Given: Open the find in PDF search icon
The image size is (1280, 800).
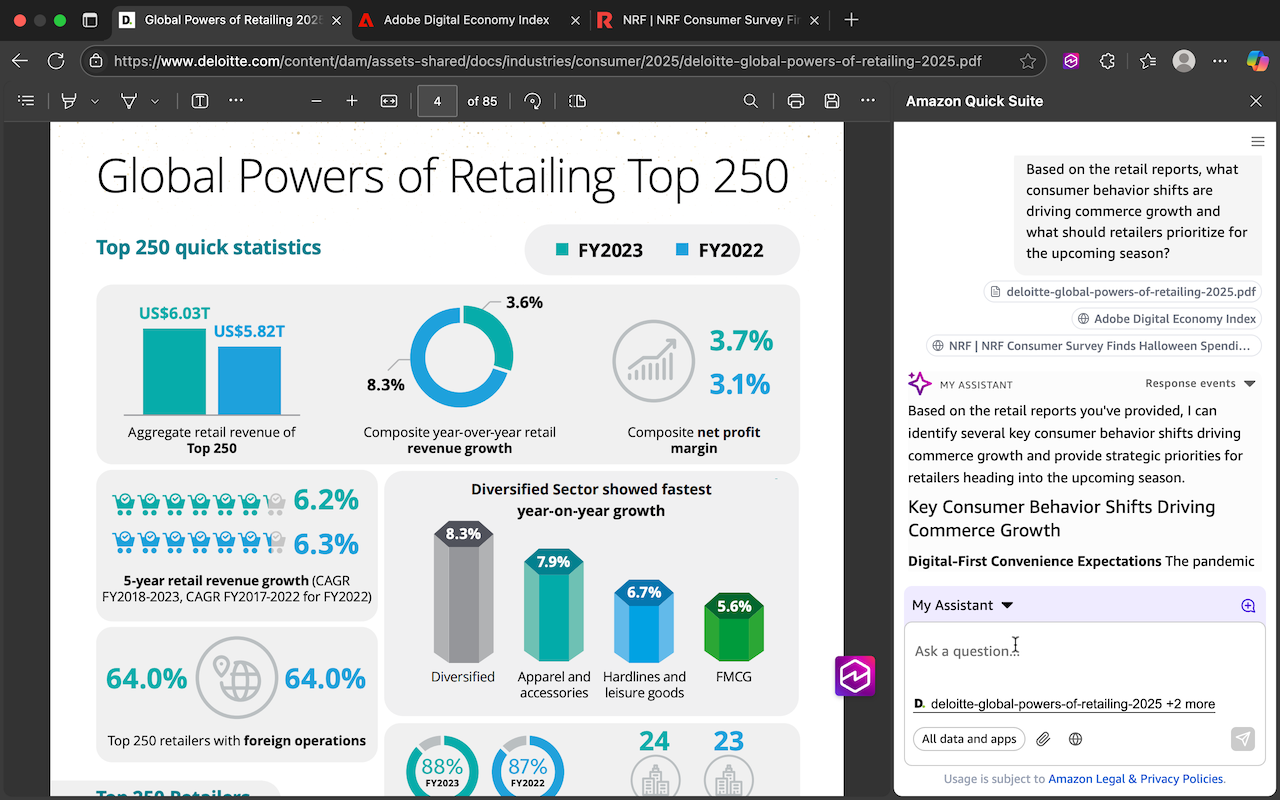Looking at the screenshot, I should coord(750,101).
